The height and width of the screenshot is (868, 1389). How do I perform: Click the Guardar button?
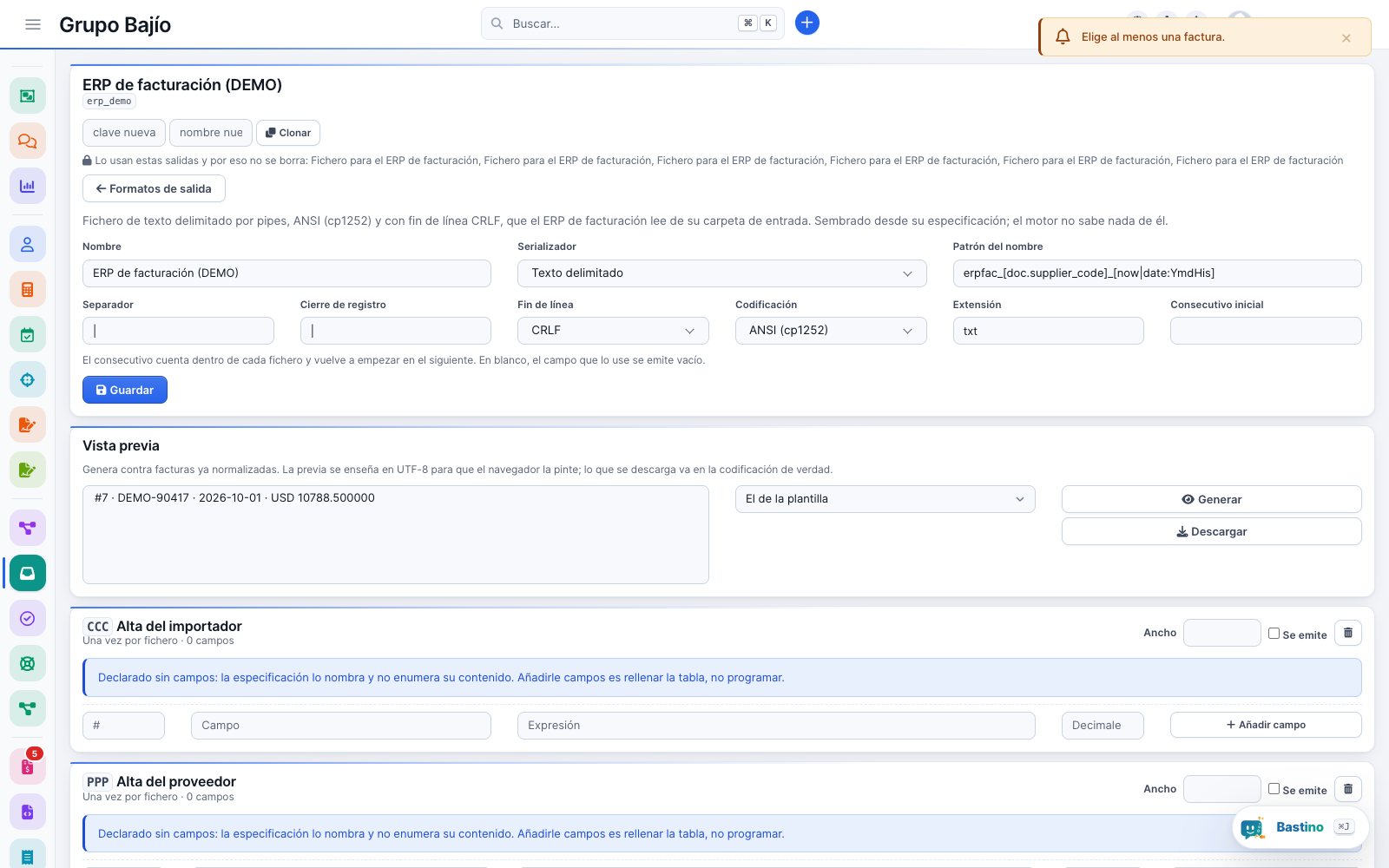125,390
